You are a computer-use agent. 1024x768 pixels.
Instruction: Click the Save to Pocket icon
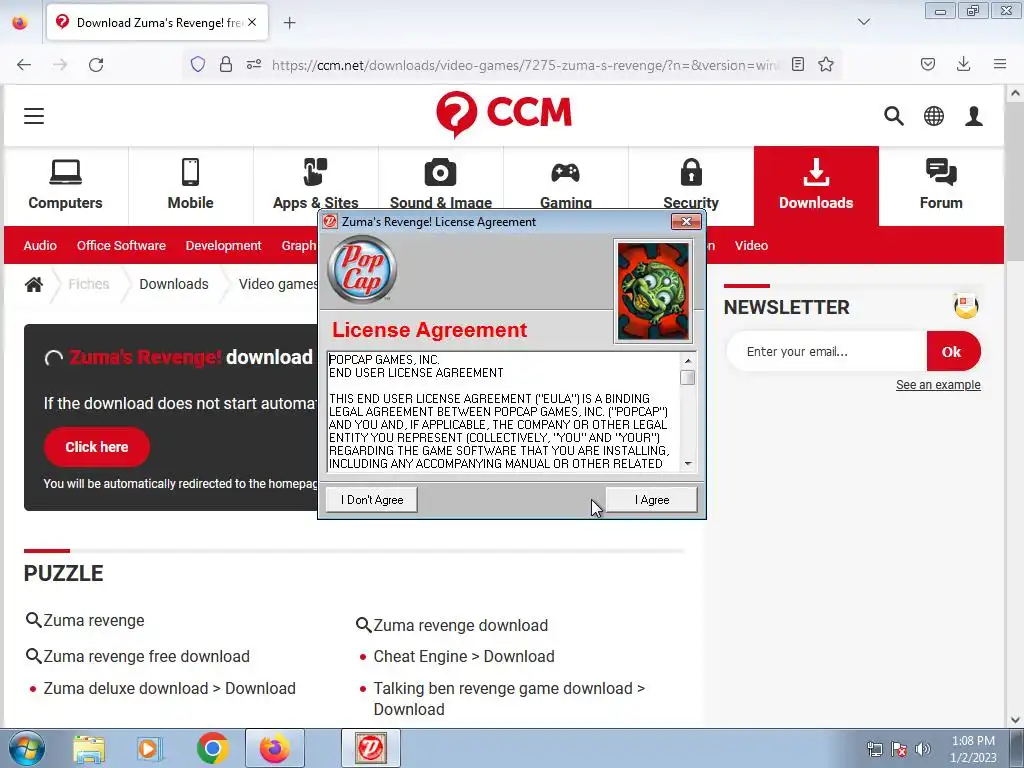(928, 64)
